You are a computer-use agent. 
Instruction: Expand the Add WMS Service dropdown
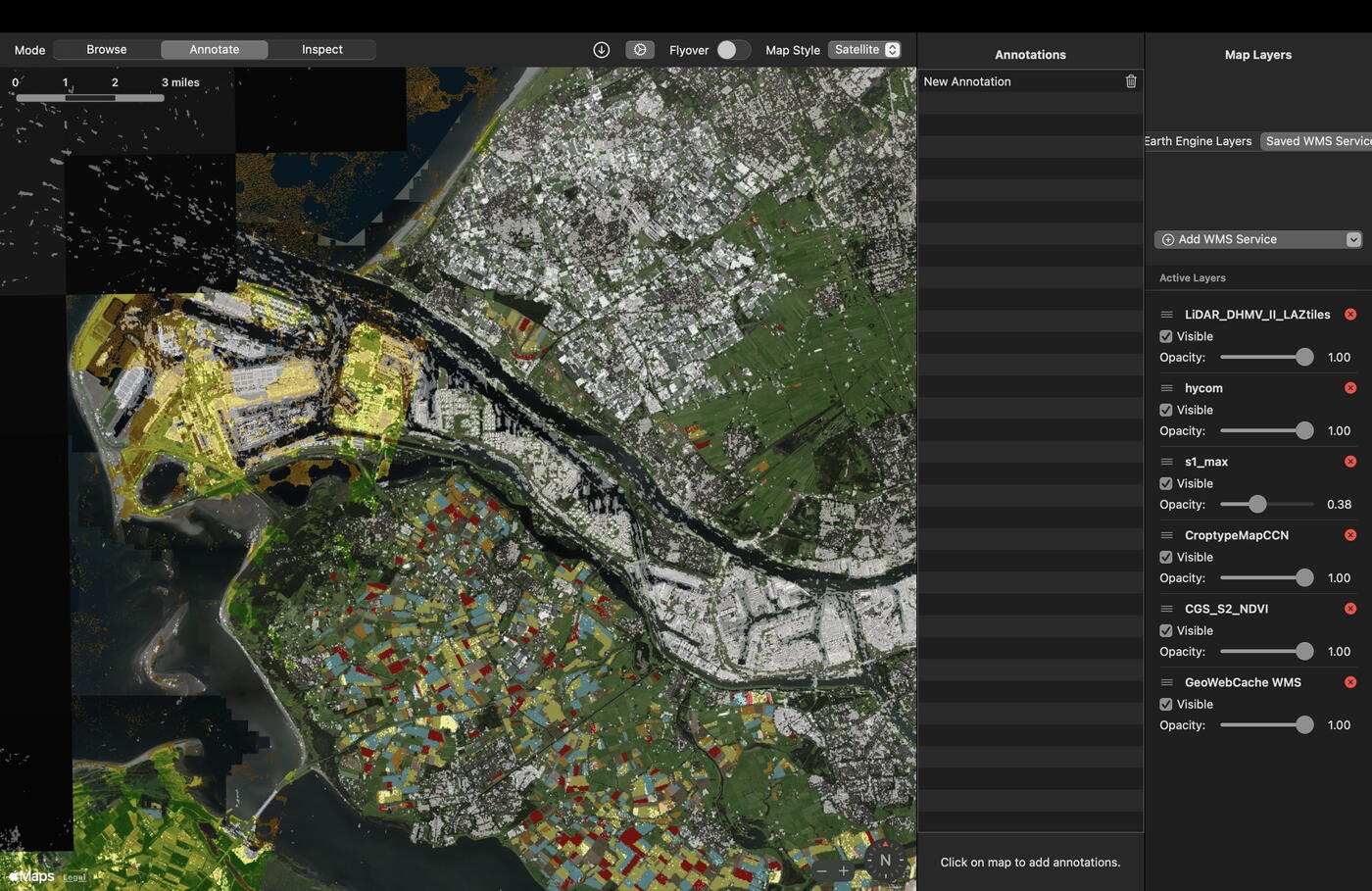click(1352, 240)
